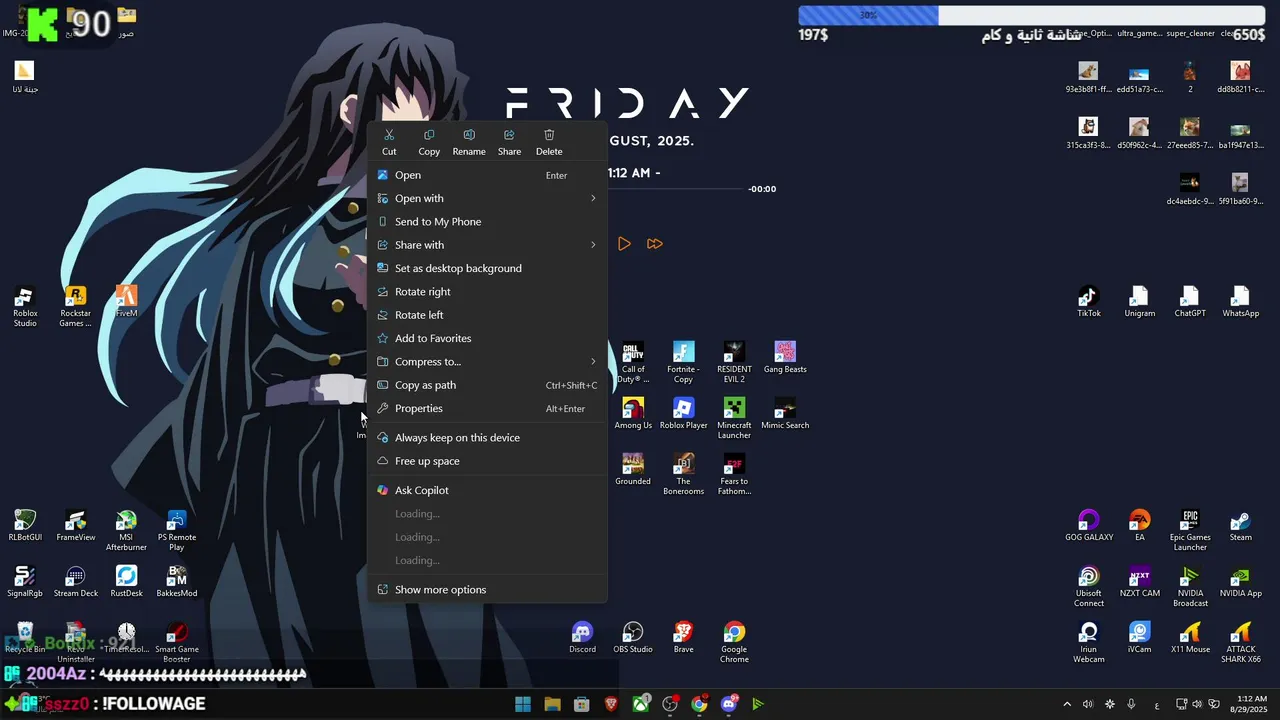Open Grounded game icon
This screenshot has height=720, width=1280.
click(x=633, y=469)
